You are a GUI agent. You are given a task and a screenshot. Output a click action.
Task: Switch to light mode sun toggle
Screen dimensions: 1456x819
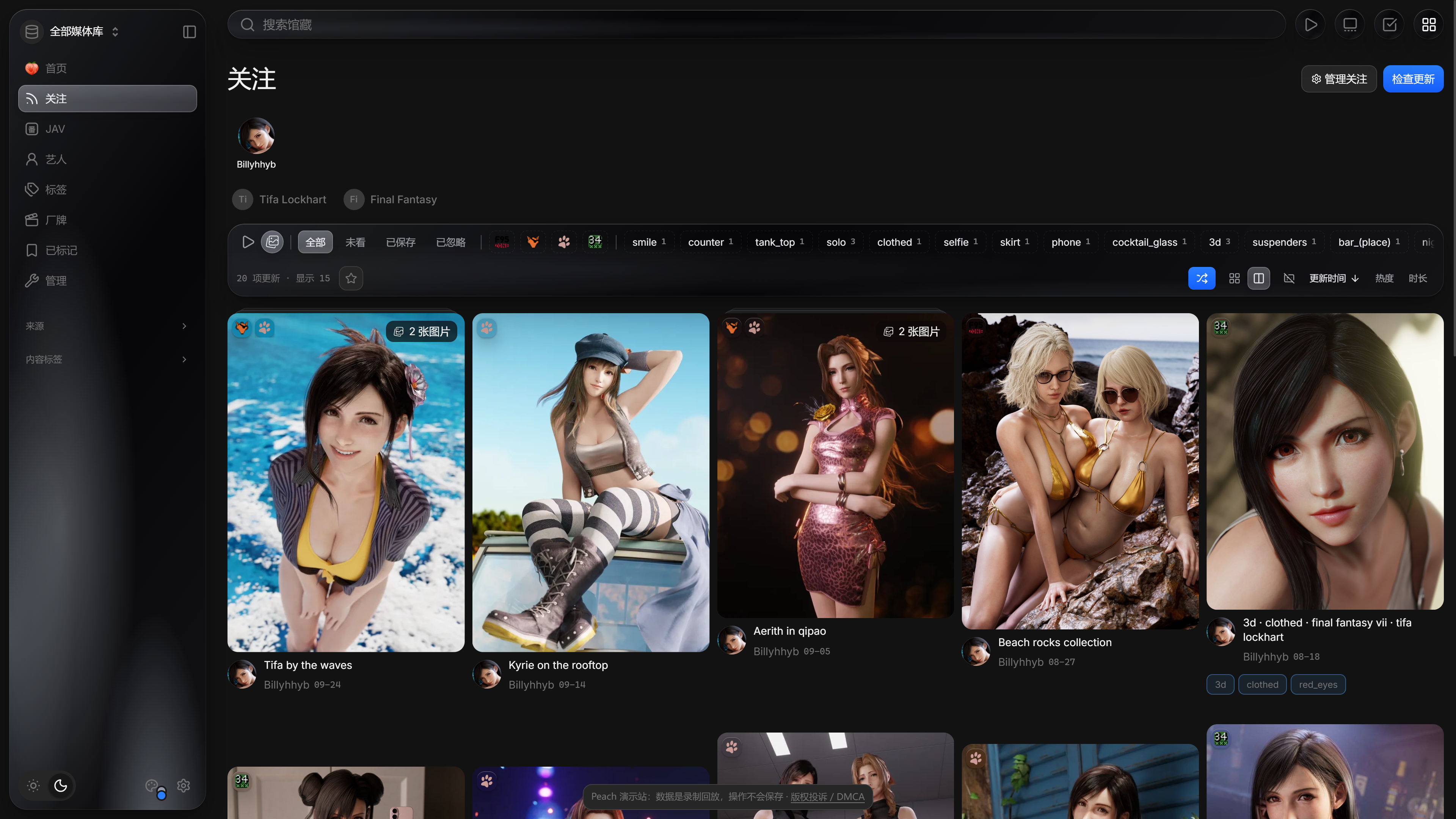pos(33,785)
